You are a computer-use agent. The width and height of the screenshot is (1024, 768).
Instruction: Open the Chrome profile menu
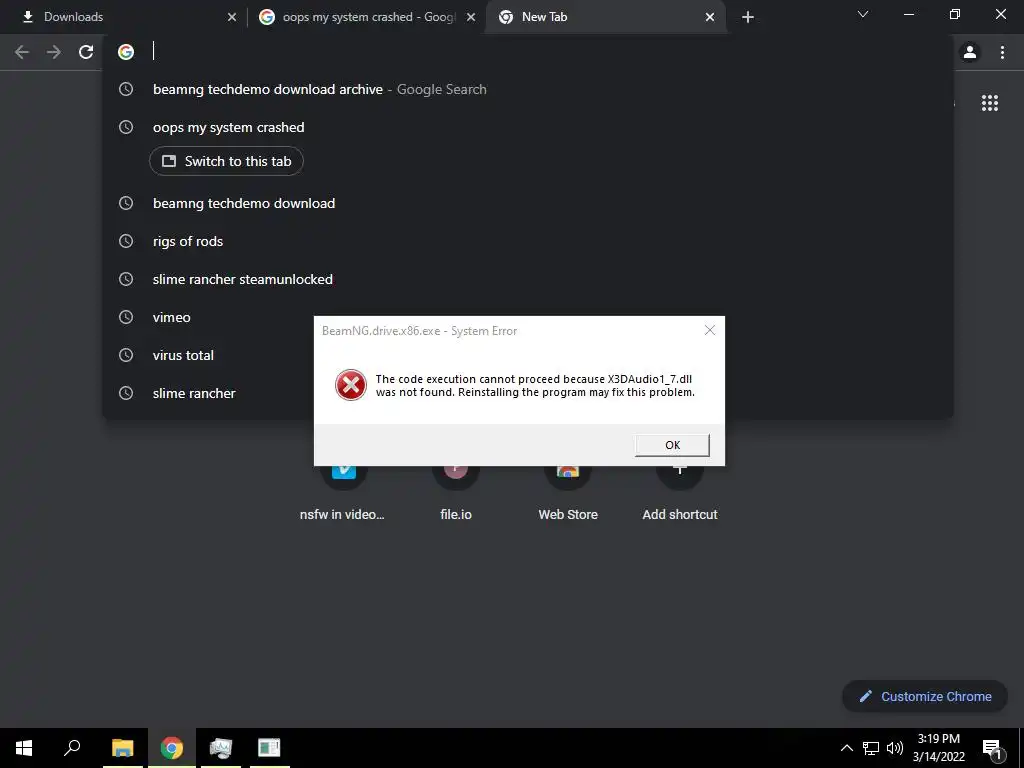[970, 52]
